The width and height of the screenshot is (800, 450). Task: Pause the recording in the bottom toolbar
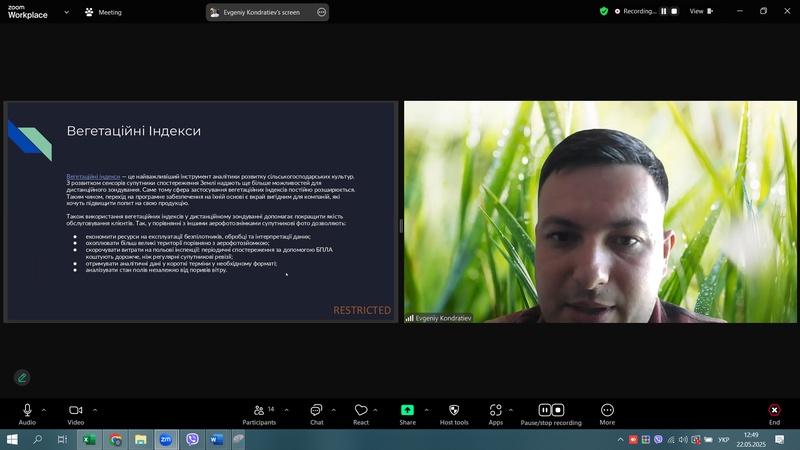[x=544, y=410]
